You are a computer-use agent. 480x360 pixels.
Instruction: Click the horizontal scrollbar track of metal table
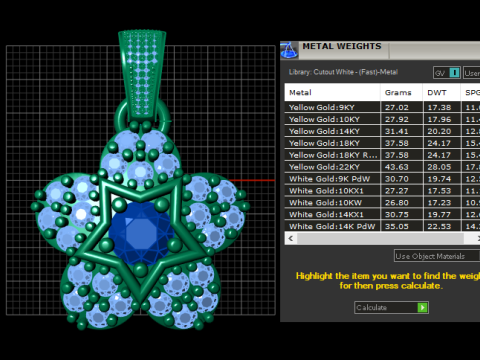click(380, 238)
